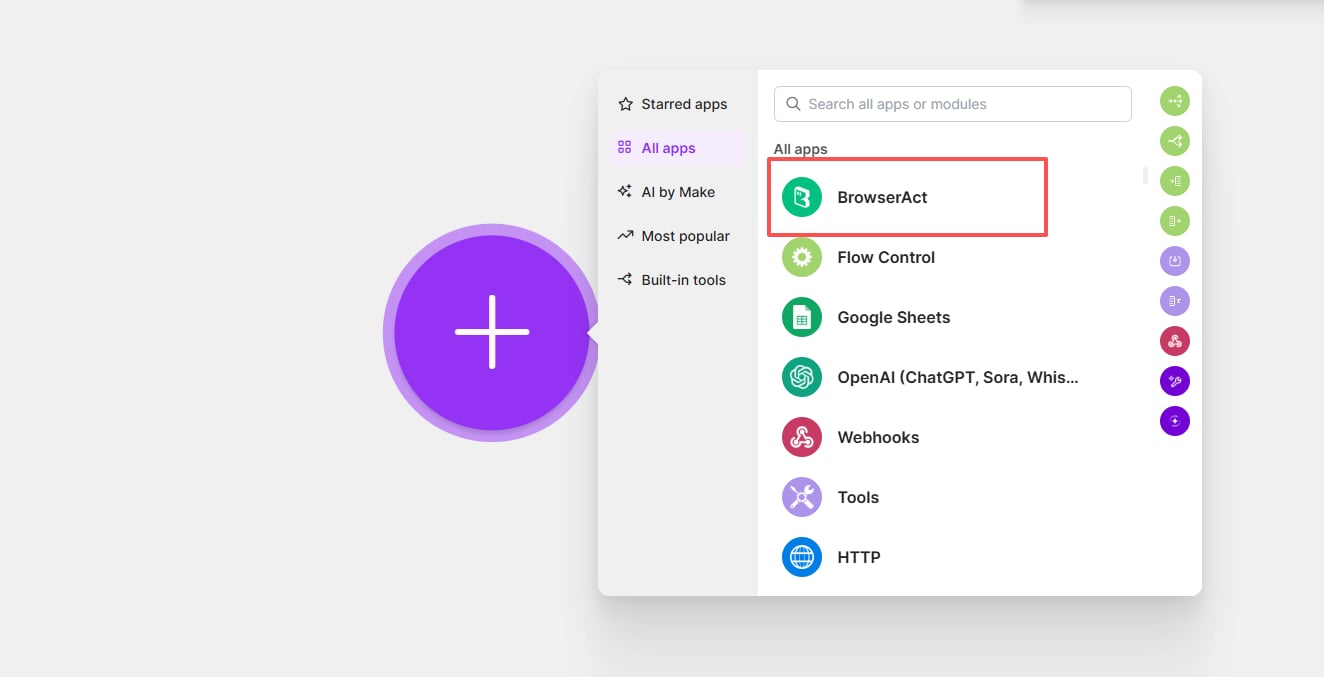
Task: Click the green iterator shortcut icon
Action: [1175, 221]
